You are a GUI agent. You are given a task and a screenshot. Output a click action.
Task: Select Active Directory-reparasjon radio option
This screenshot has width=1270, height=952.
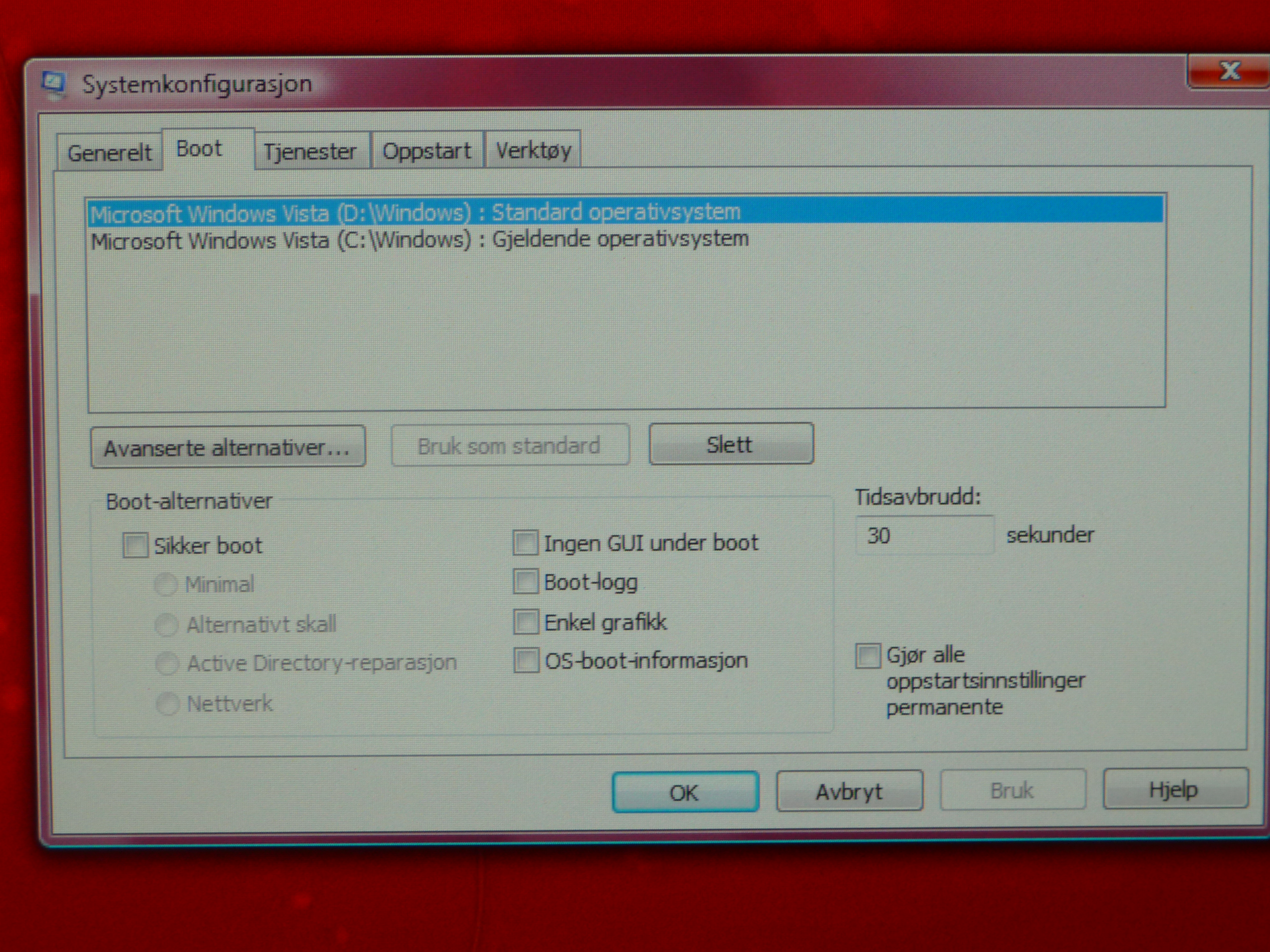(167, 664)
